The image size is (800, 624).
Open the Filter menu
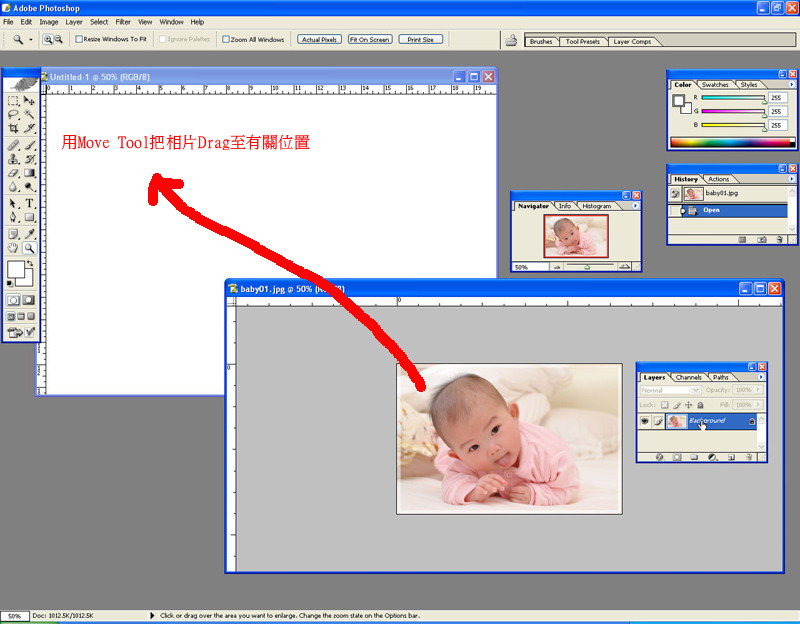click(x=123, y=21)
